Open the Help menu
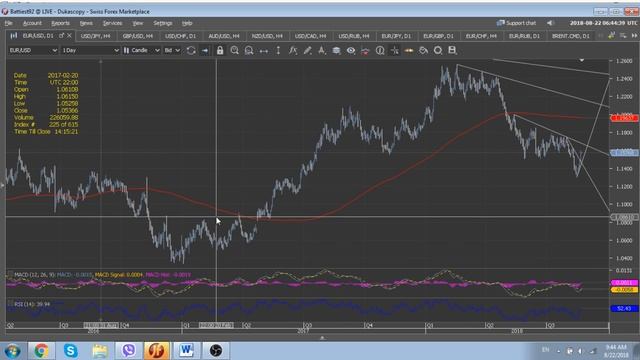The height and width of the screenshot is (360, 640). (x=187, y=23)
